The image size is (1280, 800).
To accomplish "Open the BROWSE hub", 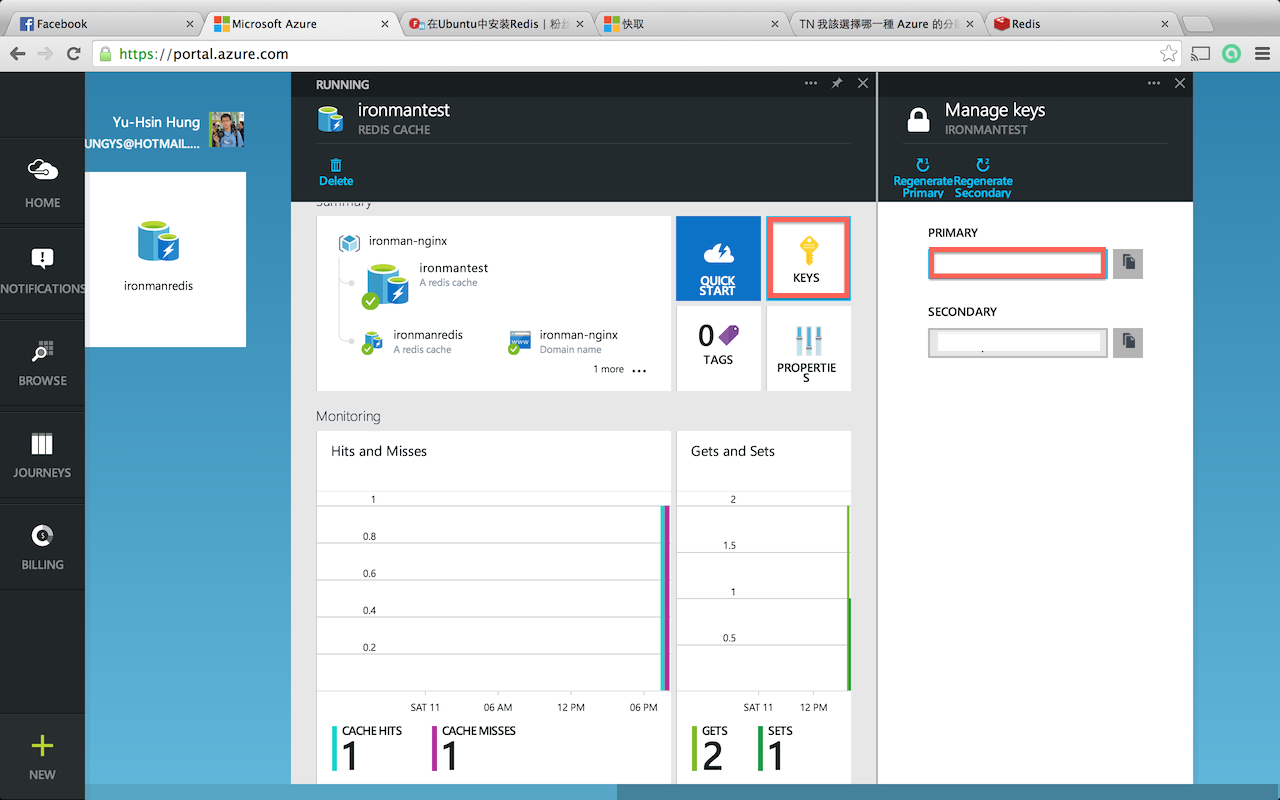I will point(42,363).
